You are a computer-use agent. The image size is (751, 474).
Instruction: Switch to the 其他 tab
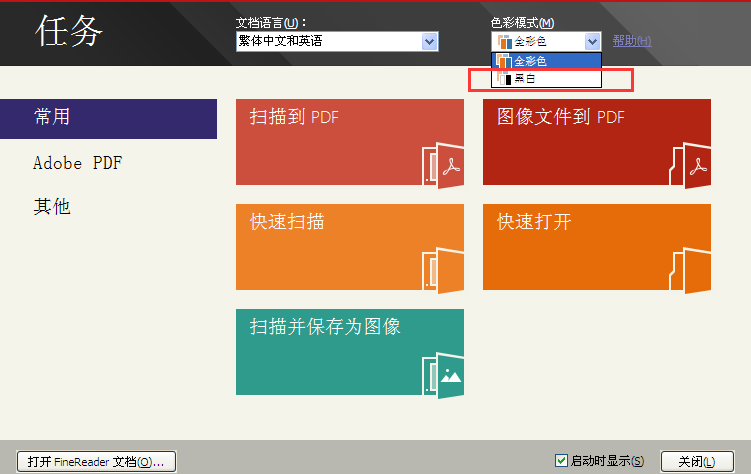point(52,207)
